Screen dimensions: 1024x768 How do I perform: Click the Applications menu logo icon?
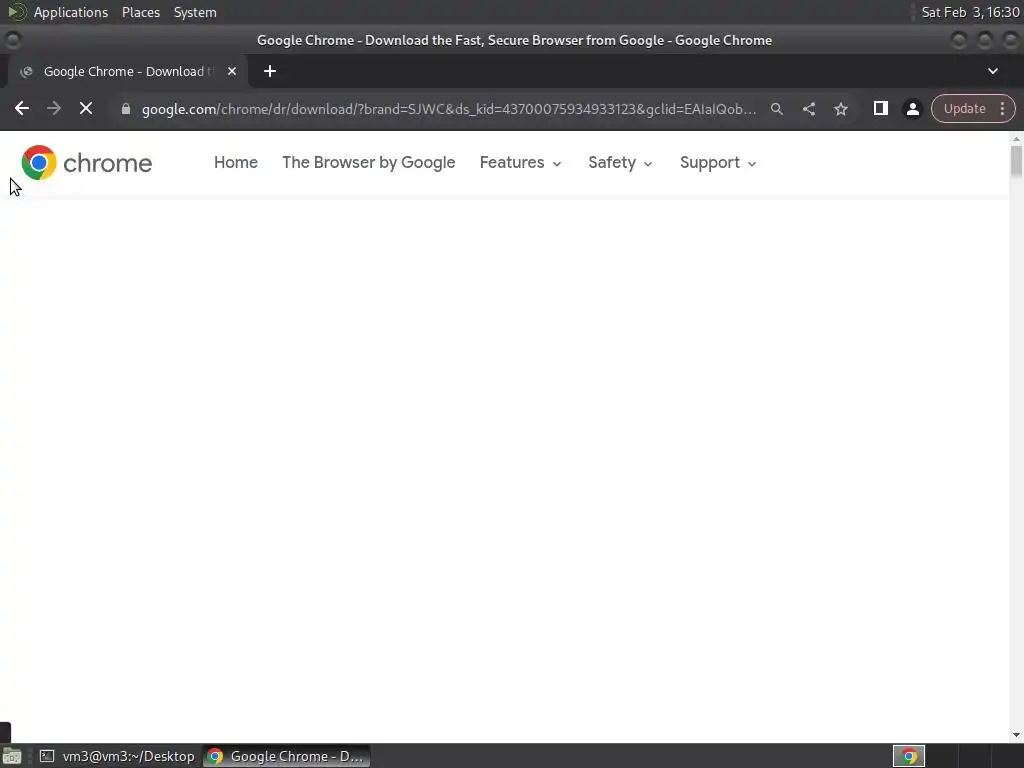tap(17, 12)
